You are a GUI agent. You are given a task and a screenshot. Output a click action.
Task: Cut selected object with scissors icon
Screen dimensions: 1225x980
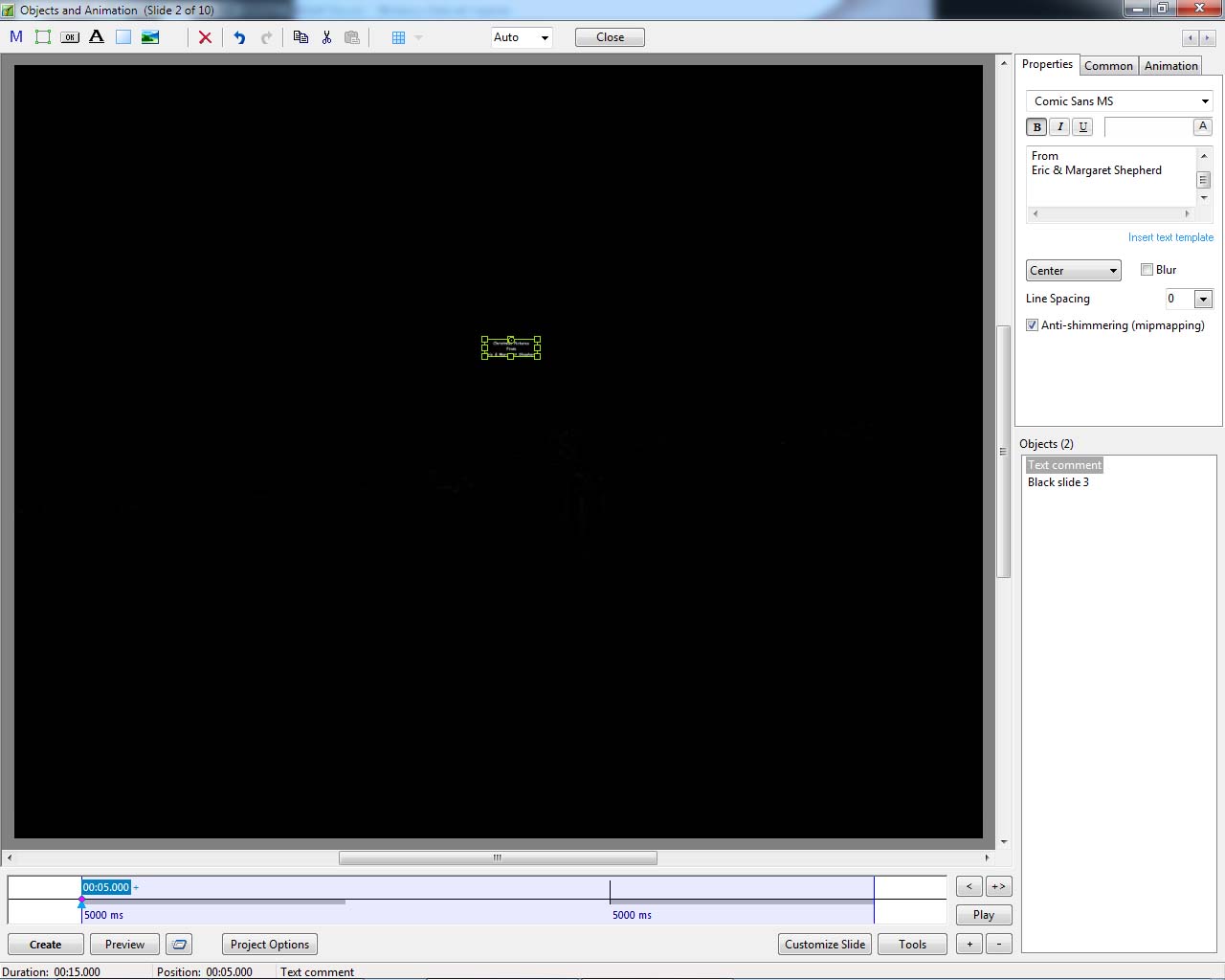326,37
